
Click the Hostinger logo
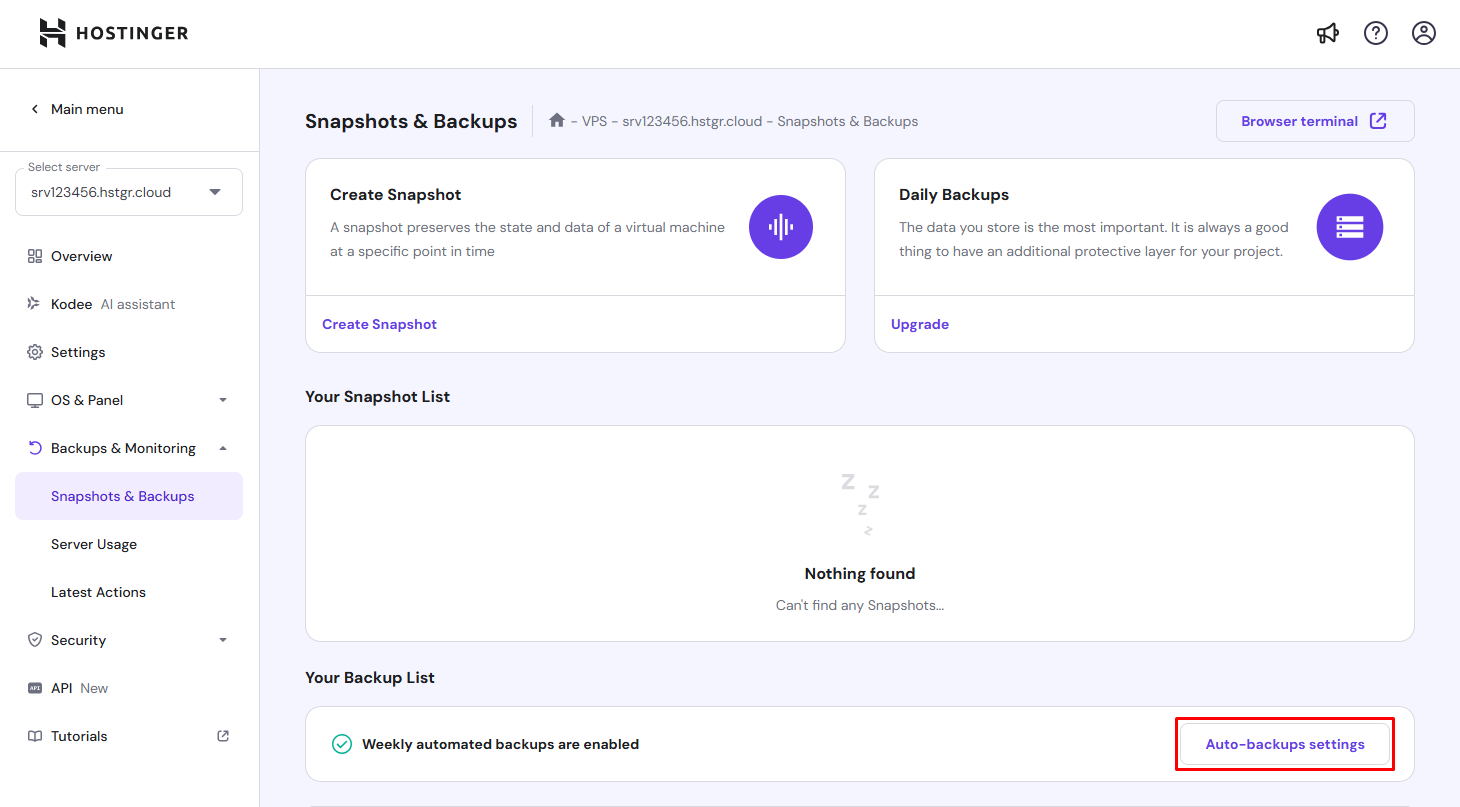(x=113, y=33)
